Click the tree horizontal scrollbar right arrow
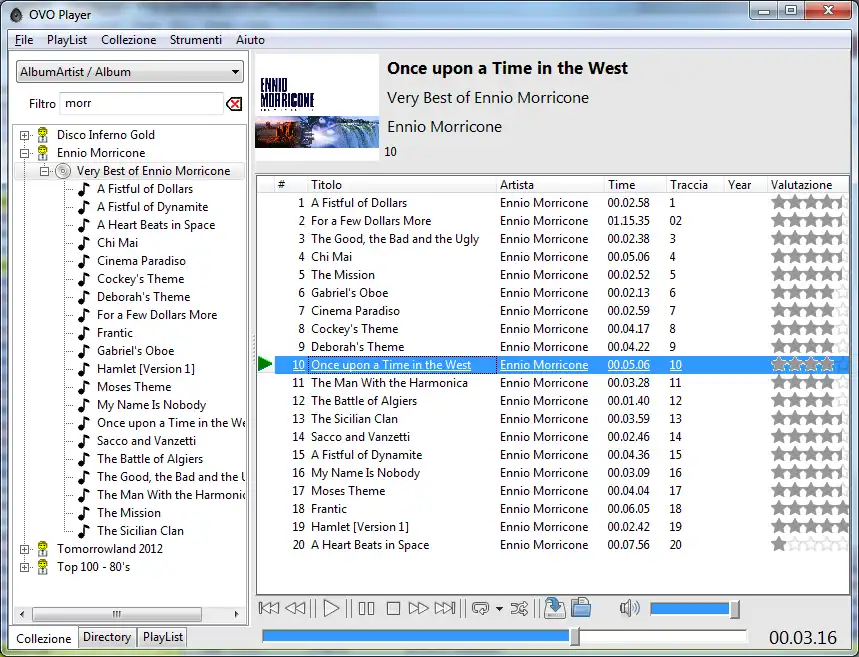 point(236,614)
